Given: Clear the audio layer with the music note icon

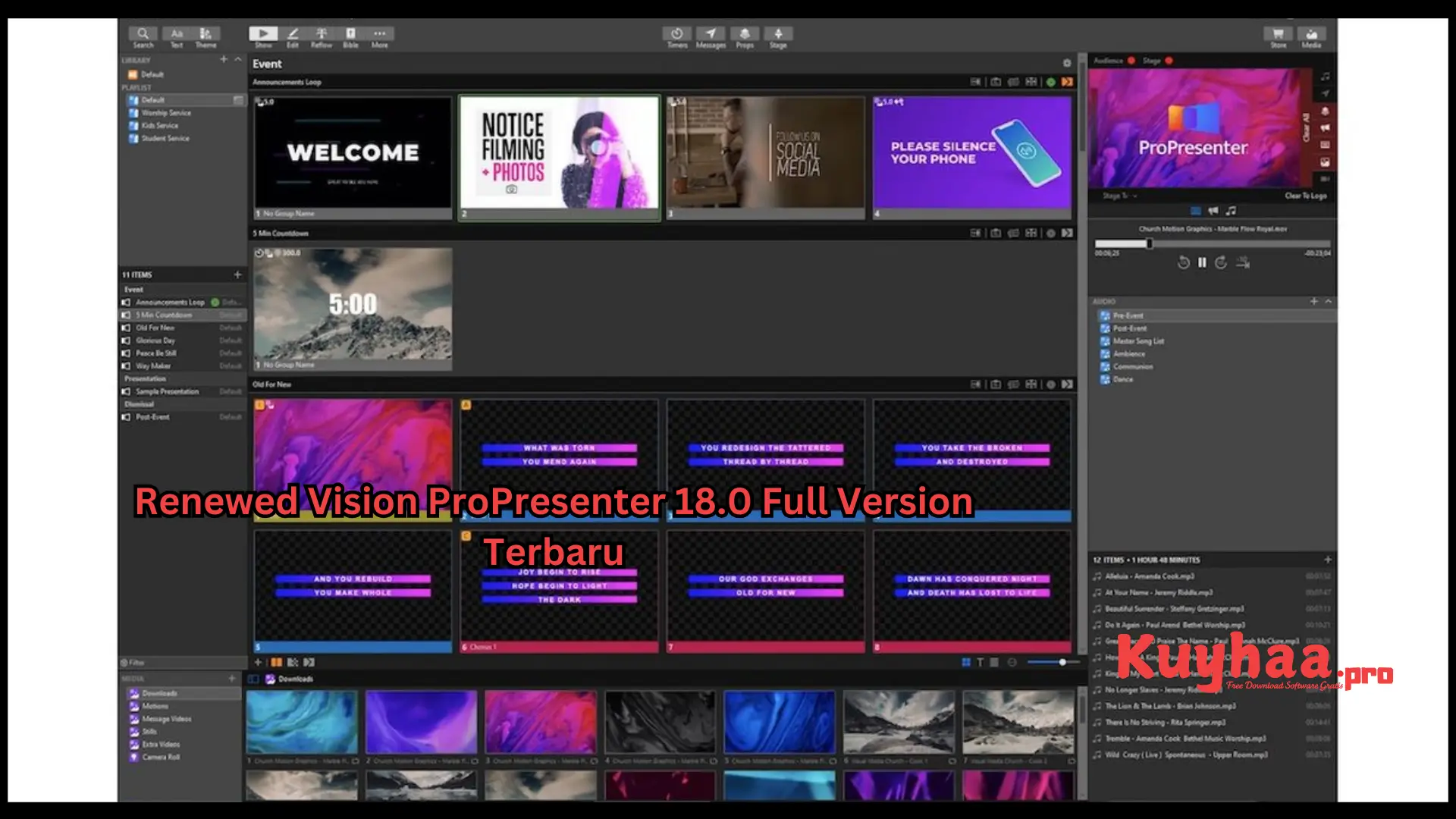Looking at the screenshot, I should (1325, 77).
